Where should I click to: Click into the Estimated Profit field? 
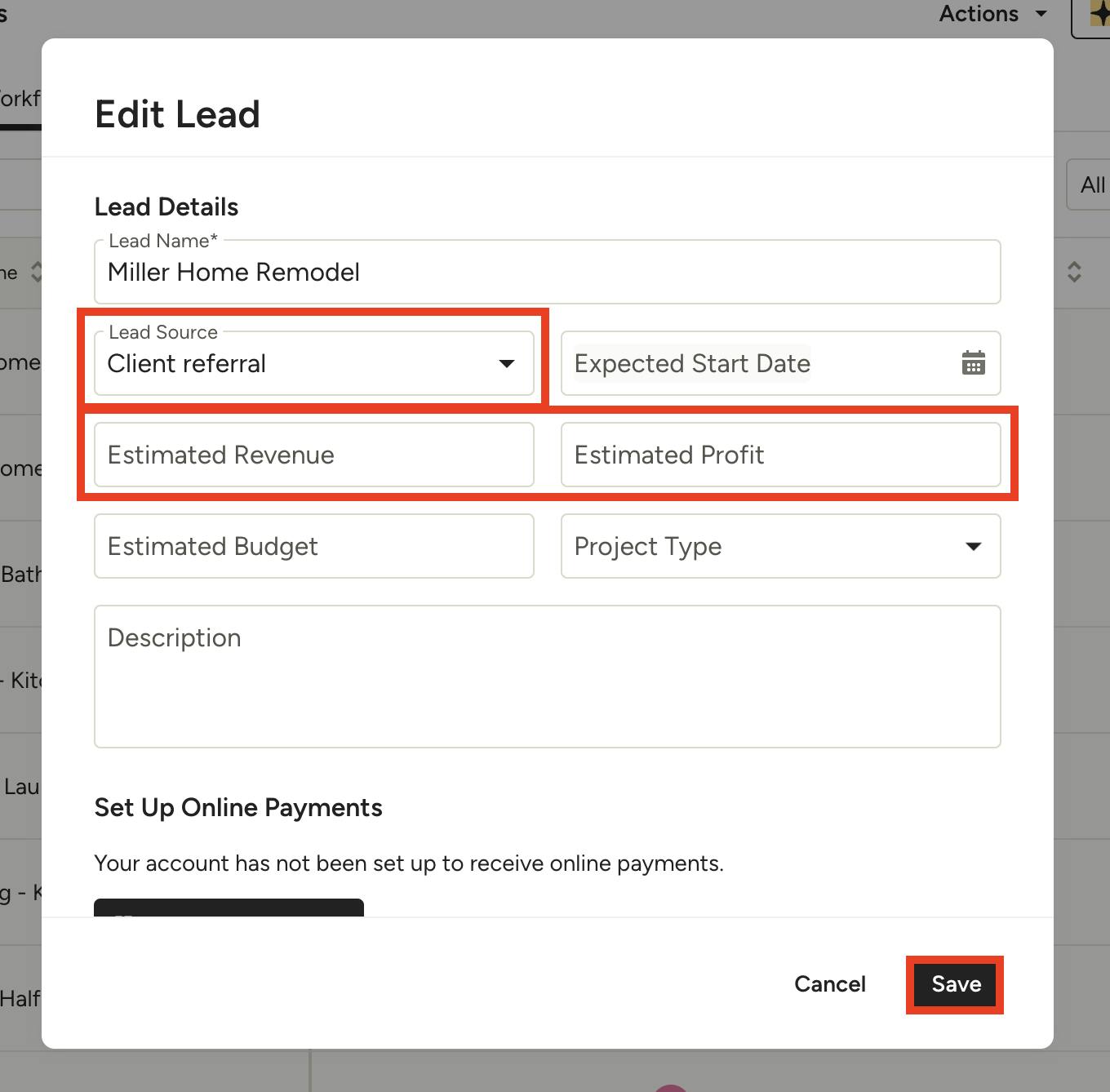click(x=780, y=455)
